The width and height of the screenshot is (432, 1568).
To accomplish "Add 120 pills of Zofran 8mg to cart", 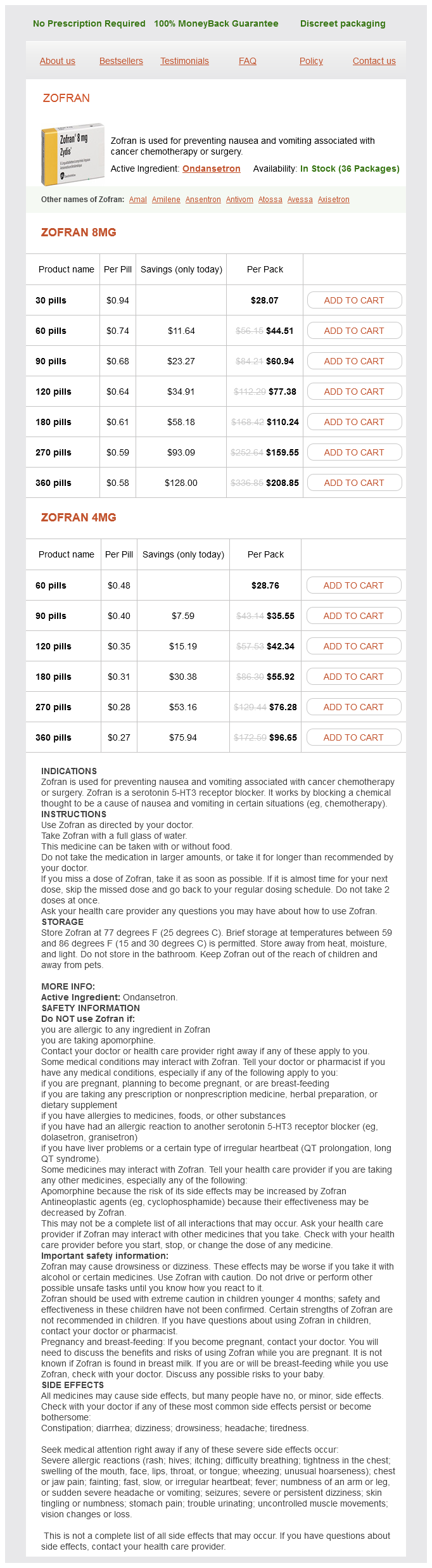I will (x=354, y=392).
